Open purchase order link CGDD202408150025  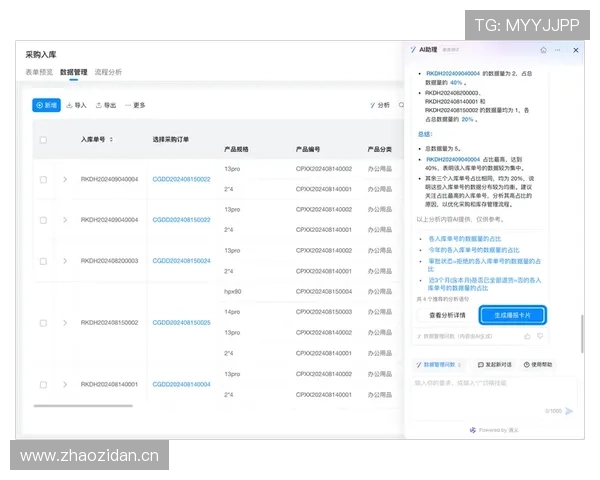[181, 323]
